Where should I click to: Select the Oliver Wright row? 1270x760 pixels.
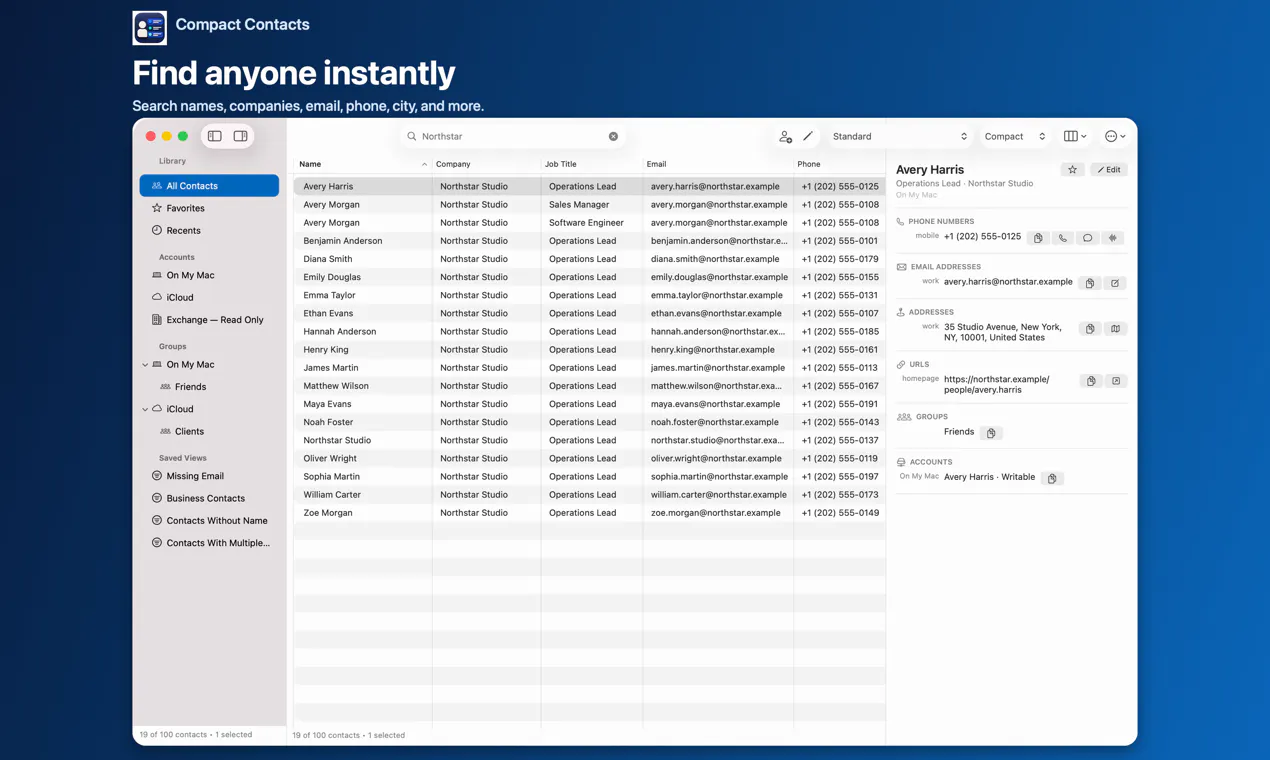click(x=589, y=458)
